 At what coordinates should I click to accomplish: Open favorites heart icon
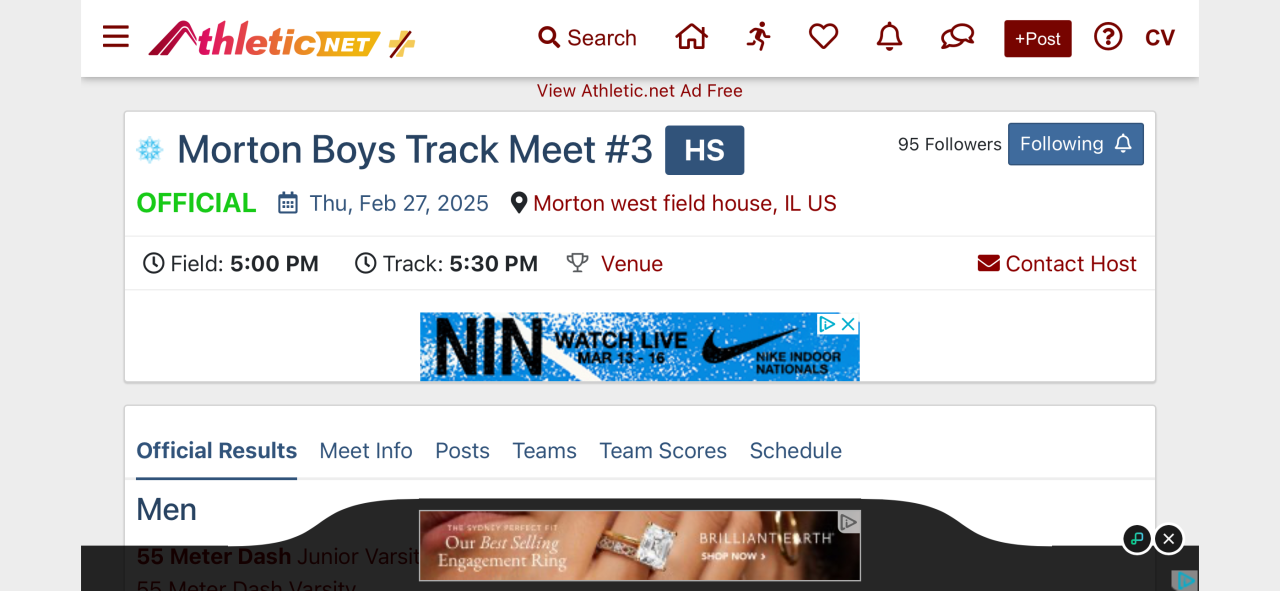point(823,38)
